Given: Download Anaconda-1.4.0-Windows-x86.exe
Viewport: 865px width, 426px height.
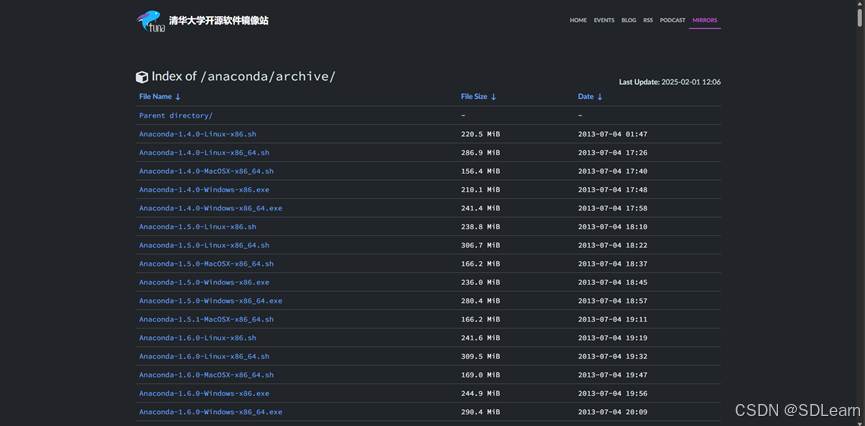Looking at the screenshot, I should pyautogui.click(x=204, y=189).
